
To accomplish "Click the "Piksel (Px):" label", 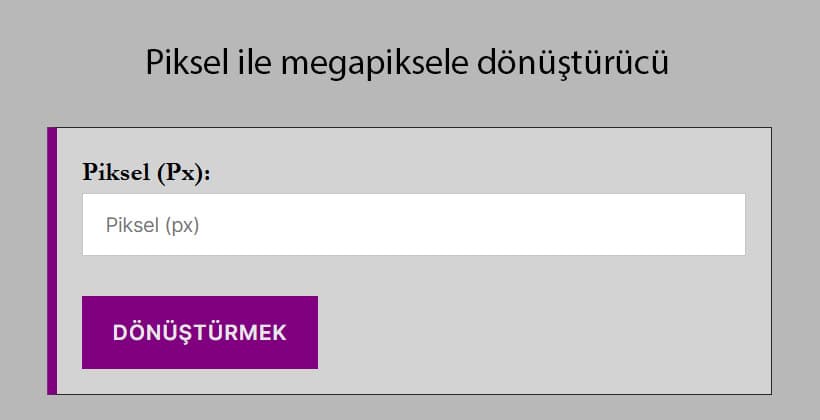I will 147,171.
